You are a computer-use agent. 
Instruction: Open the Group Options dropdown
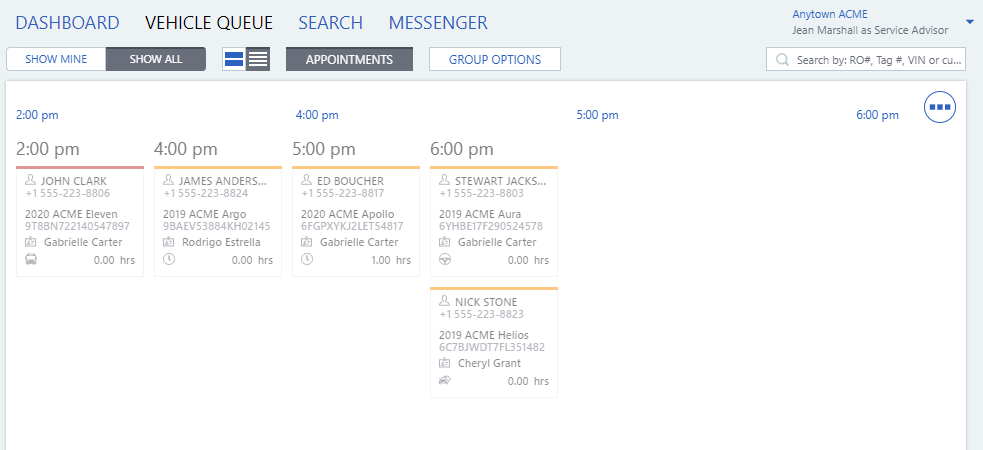(x=495, y=59)
